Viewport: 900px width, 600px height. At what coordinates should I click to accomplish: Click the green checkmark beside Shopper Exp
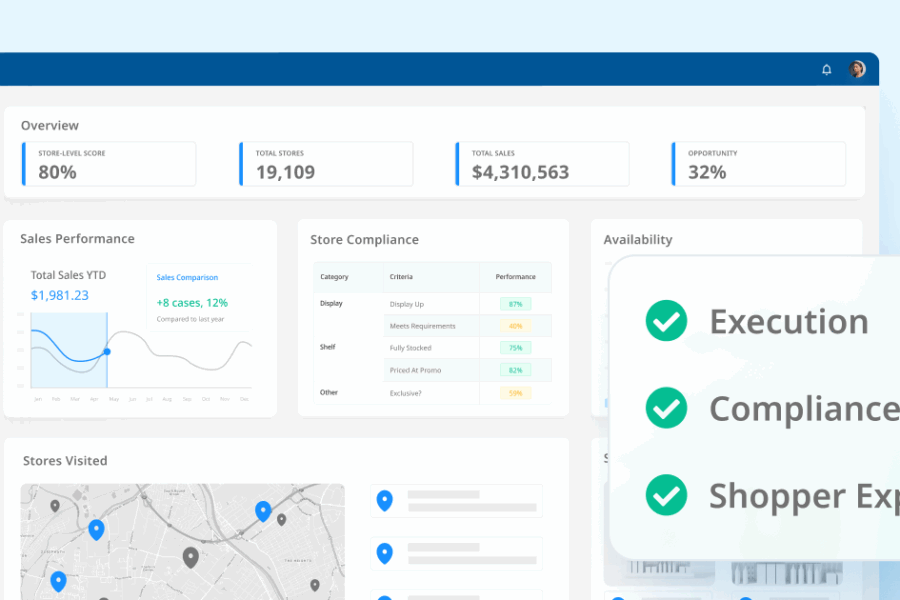tap(666, 495)
